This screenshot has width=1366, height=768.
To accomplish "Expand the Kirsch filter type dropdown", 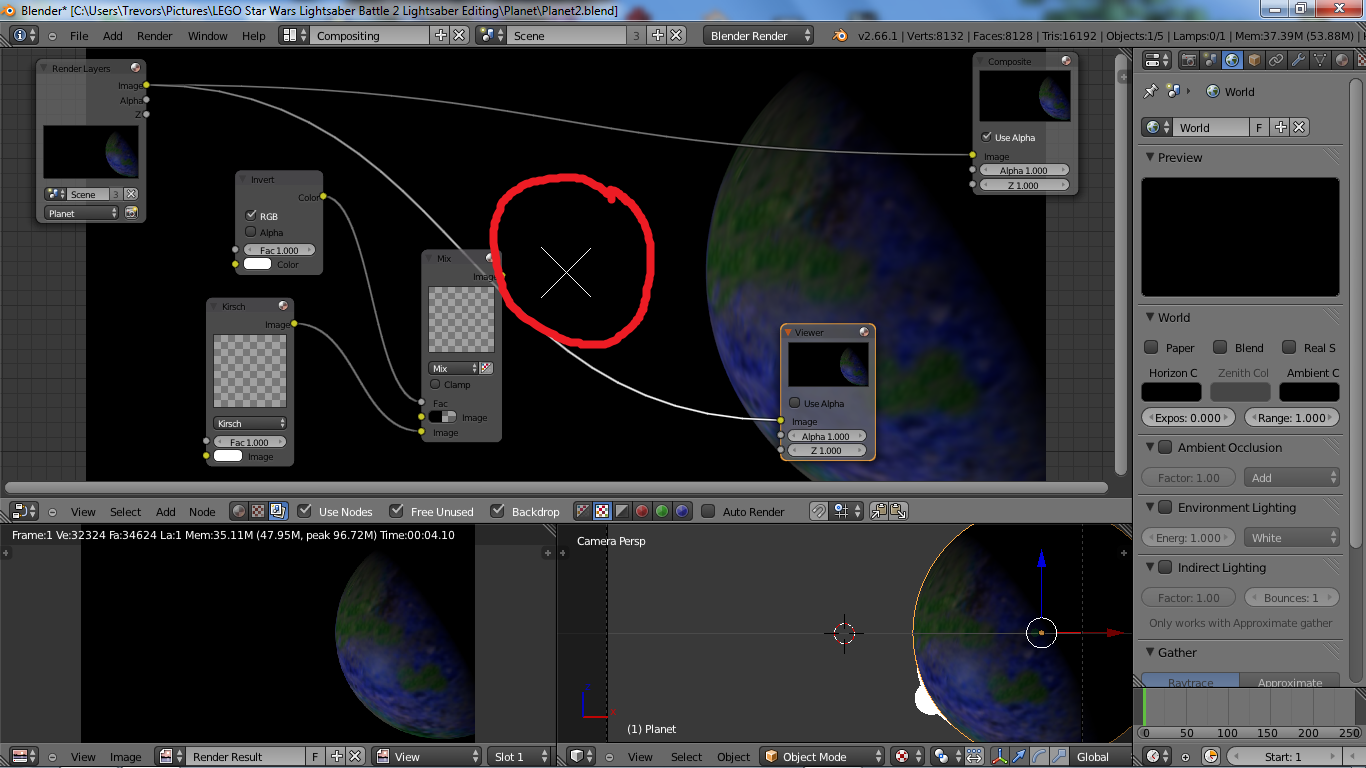I will [x=250, y=423].
